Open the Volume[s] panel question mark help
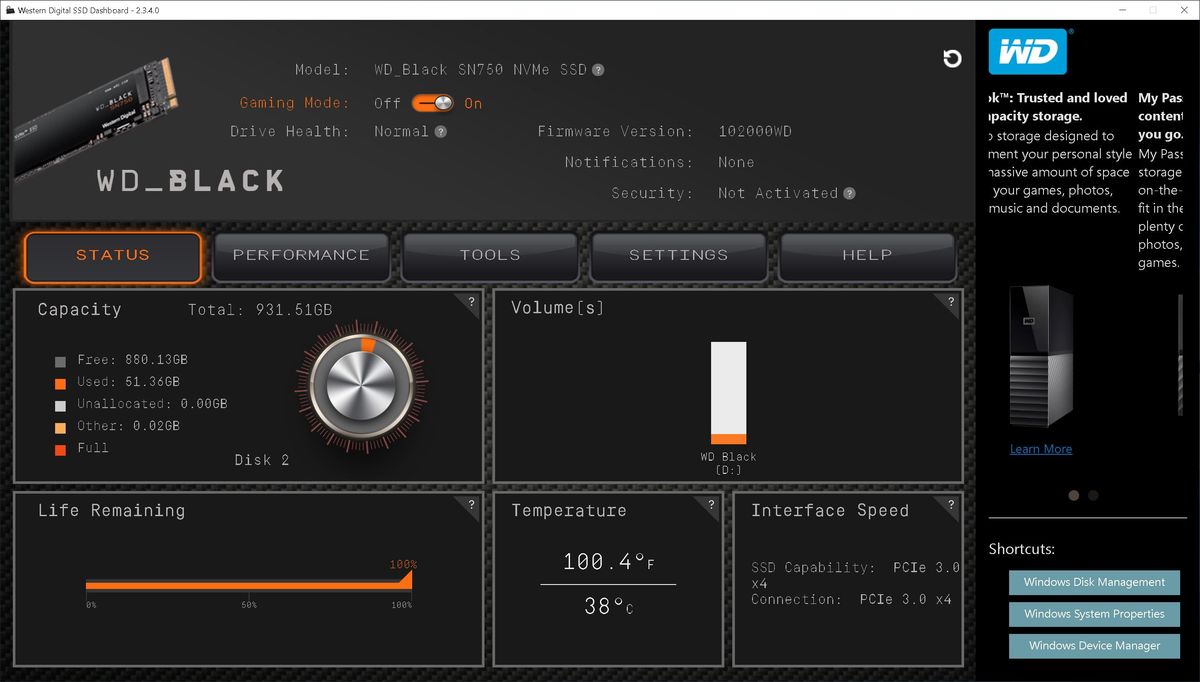The image size is (1200, 682). point(951,301)
